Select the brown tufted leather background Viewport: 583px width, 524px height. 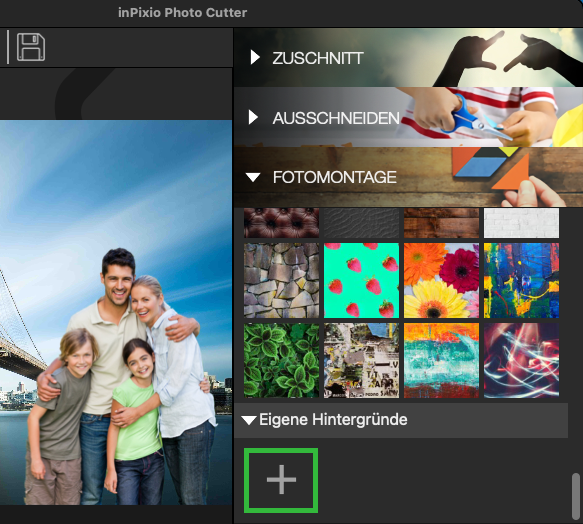[281, 223]
